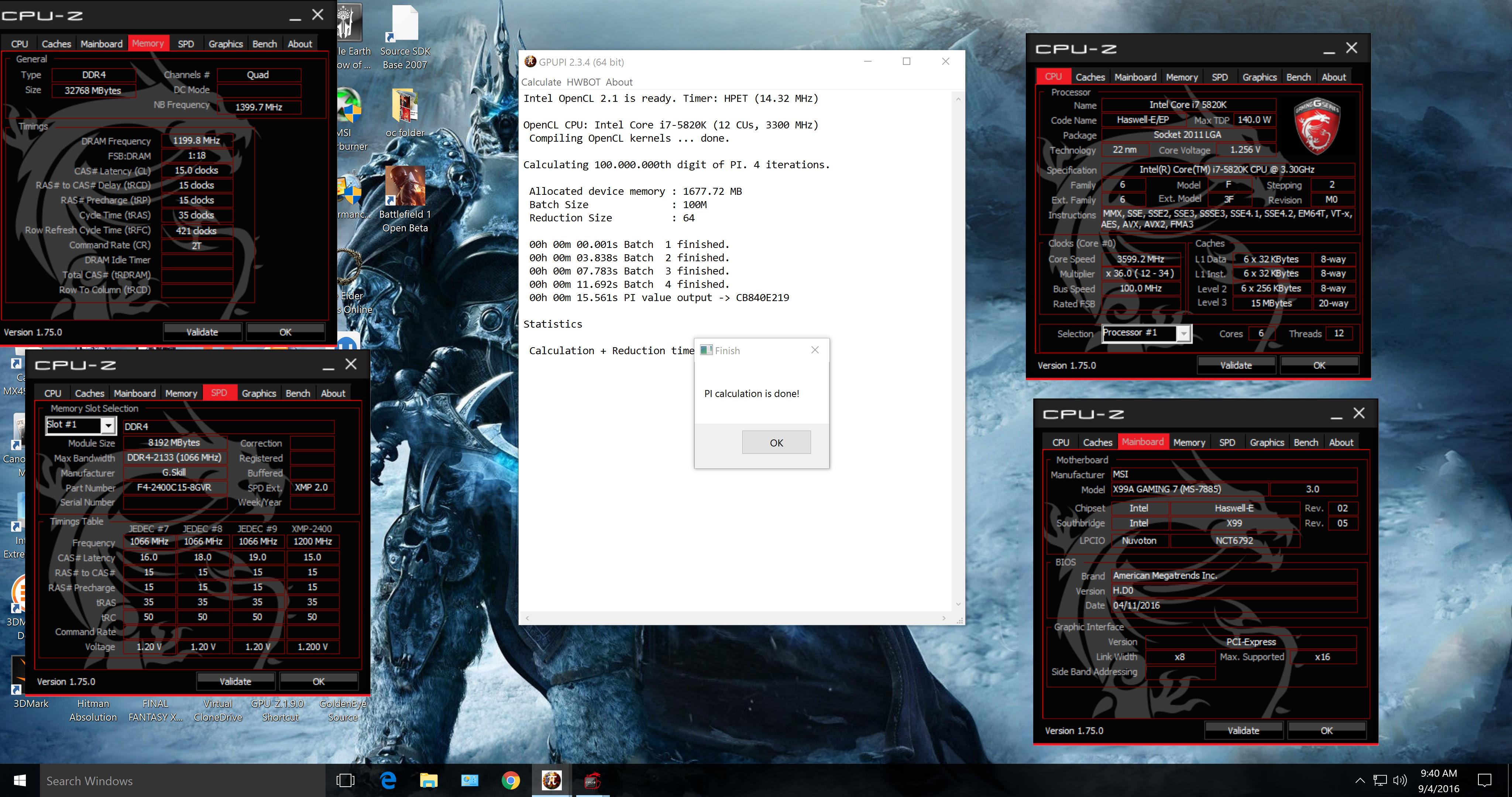Click the volume speaker tray icon
Viewport: 1512px width, 797px height.
[x=1400, y=780]
